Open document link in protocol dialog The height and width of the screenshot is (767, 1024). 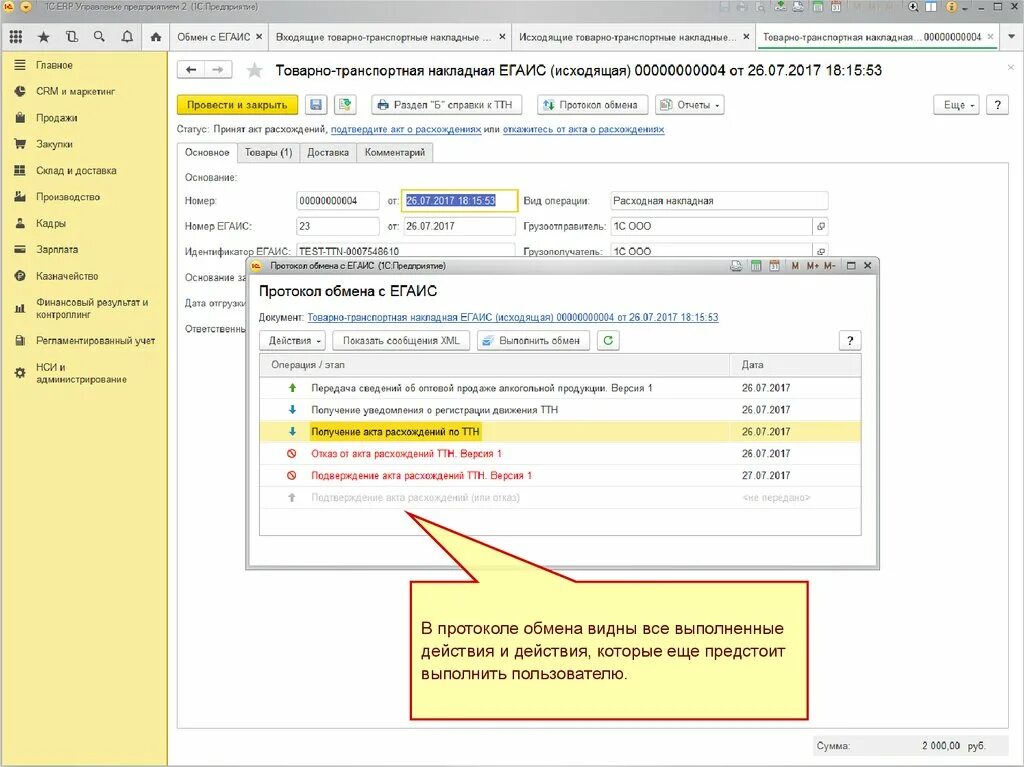(513, 318)
